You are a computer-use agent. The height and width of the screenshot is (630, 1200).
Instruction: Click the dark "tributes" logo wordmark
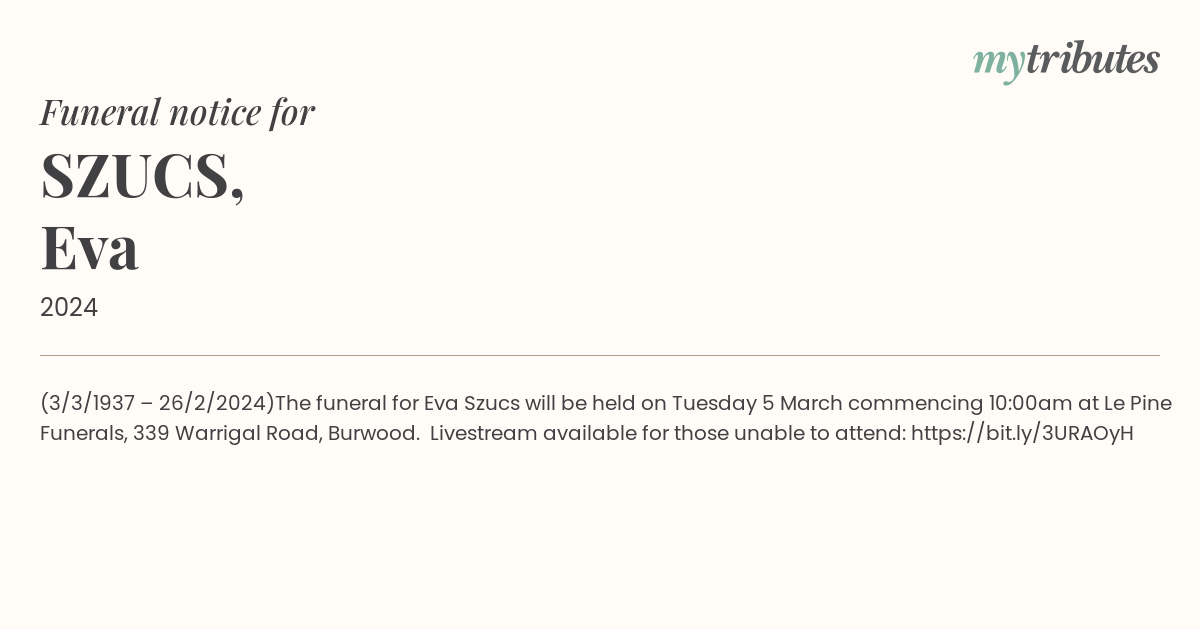click(1092, 60)
